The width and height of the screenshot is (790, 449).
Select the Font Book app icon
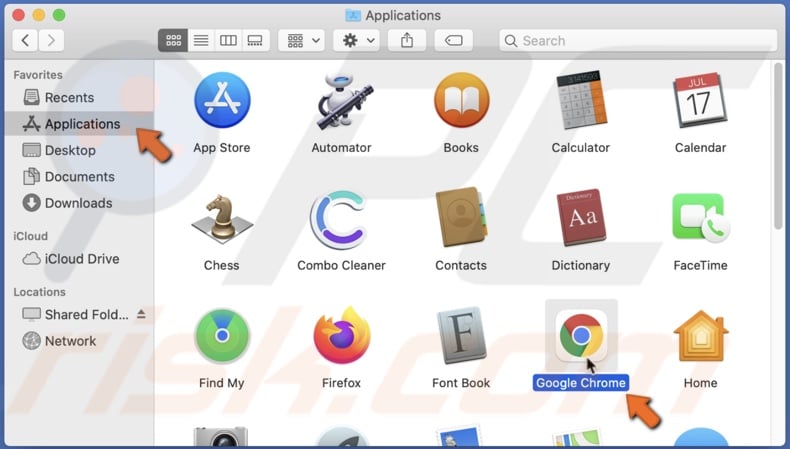462,335
